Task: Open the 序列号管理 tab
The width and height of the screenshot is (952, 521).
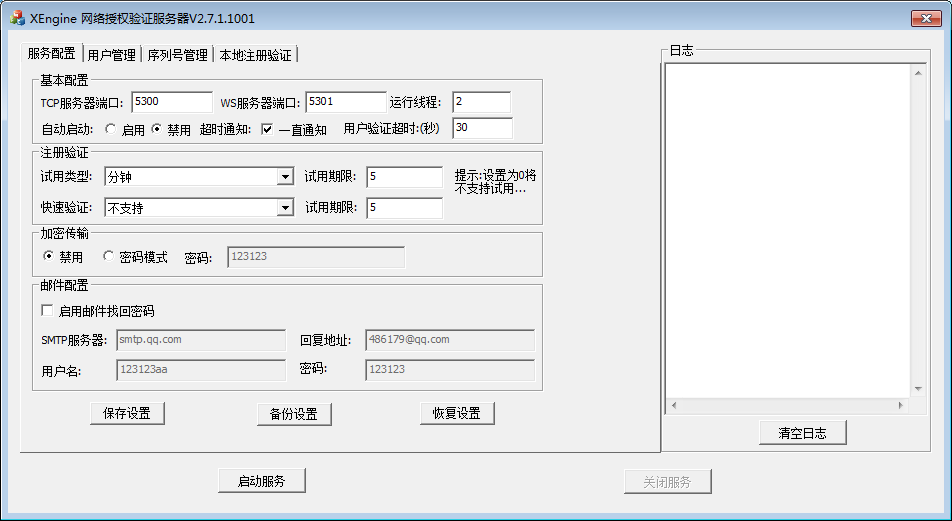Action: click(x=177, y=55)
